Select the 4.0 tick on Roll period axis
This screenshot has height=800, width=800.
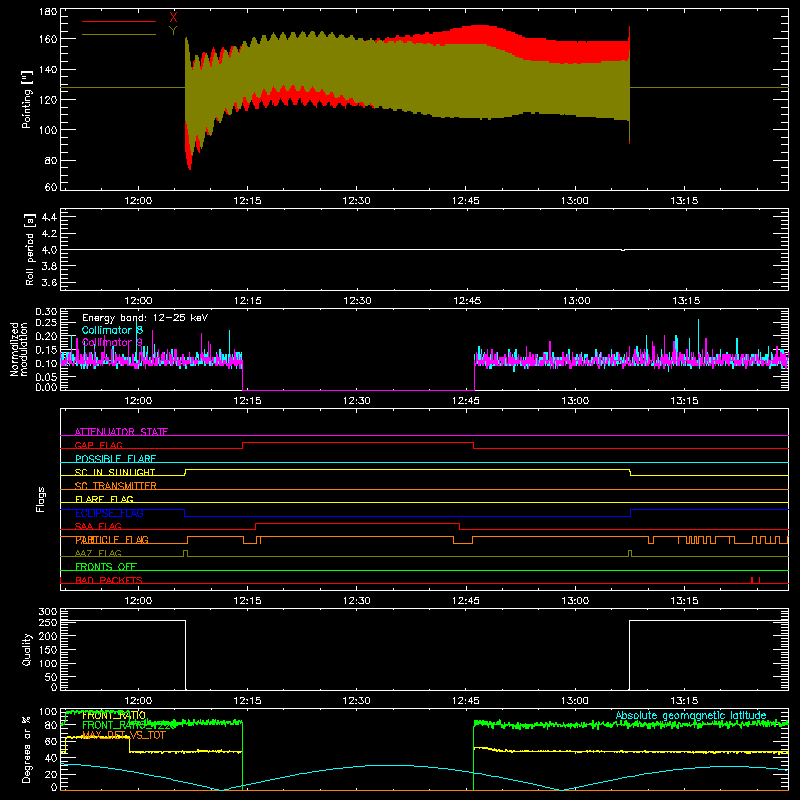(x=49, y=249)
